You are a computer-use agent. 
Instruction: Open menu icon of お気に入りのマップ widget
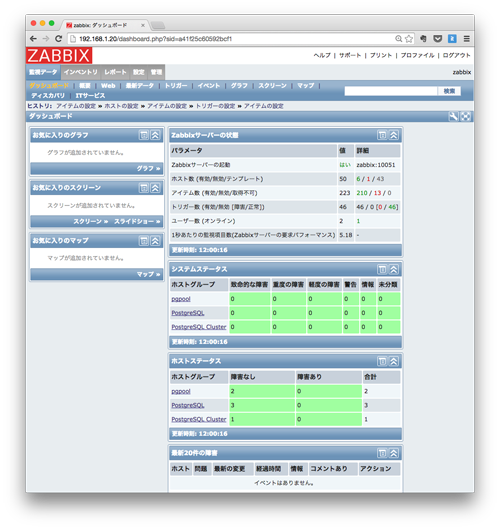pos(144,241)
